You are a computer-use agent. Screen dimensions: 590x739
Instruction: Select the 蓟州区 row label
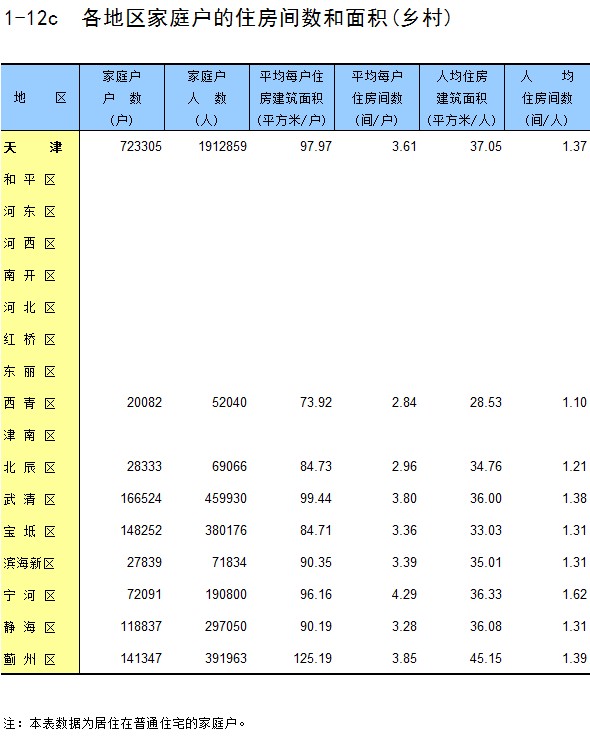point(30,659)
